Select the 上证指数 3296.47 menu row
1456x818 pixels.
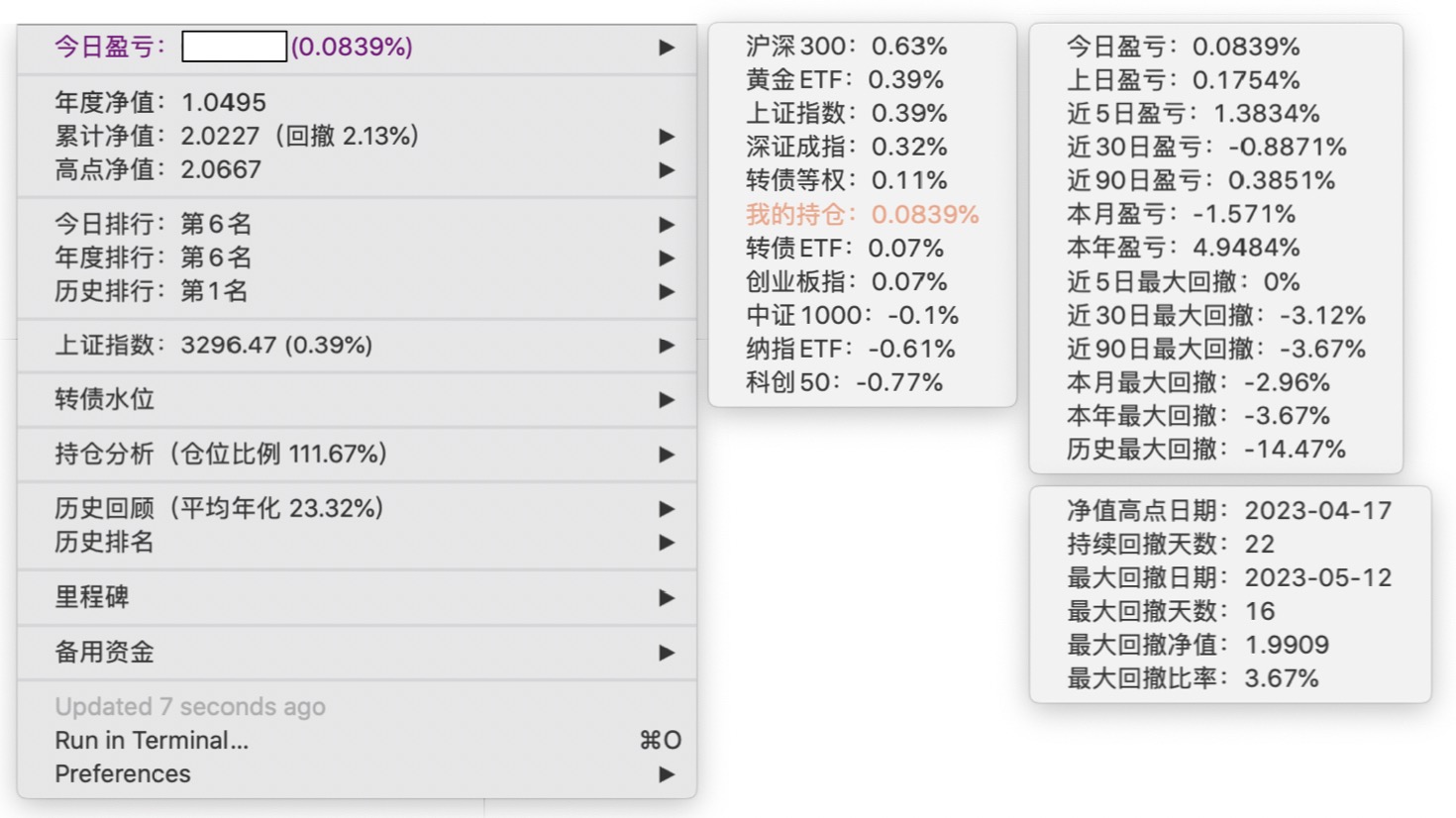click(x=214, y=346)
